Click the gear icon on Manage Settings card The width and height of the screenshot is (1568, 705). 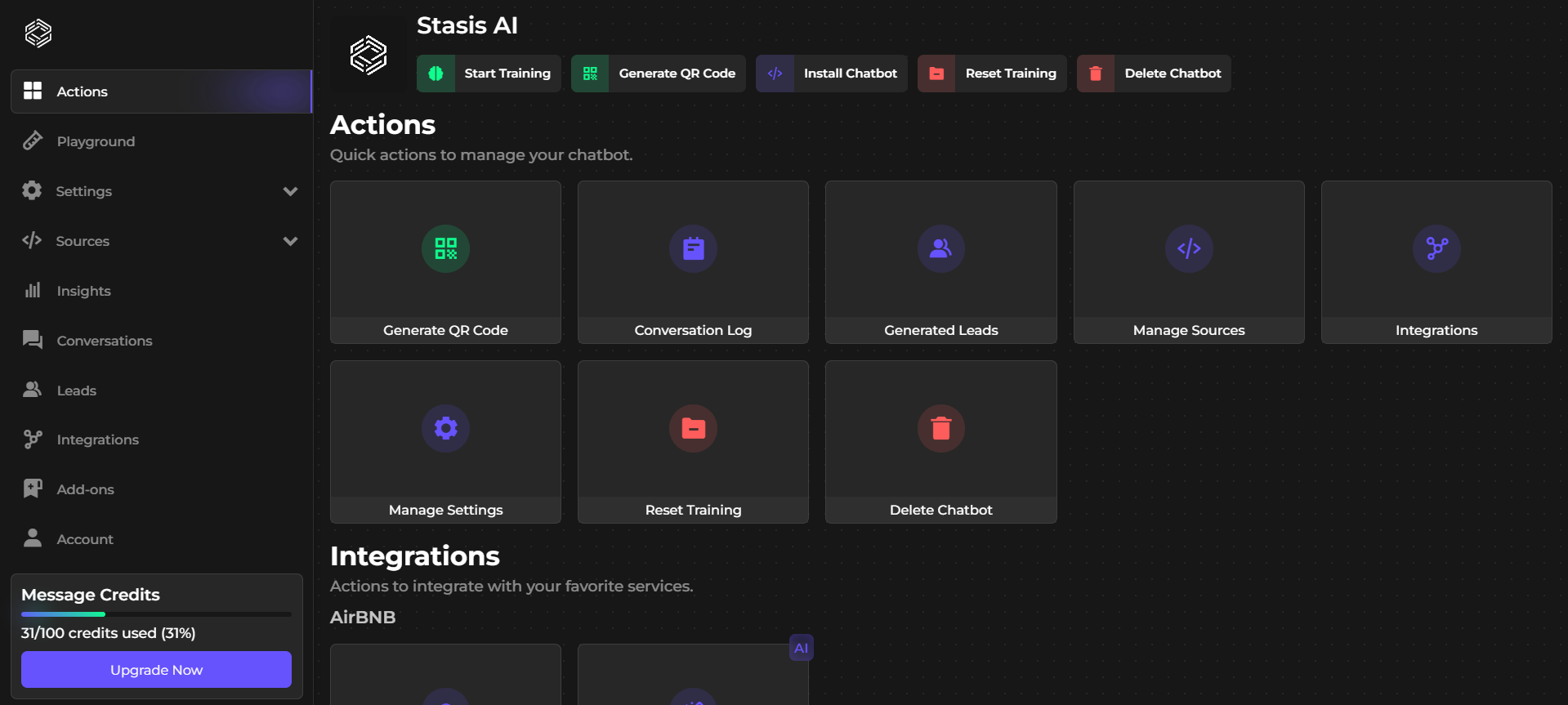click(x=446, y=428)
